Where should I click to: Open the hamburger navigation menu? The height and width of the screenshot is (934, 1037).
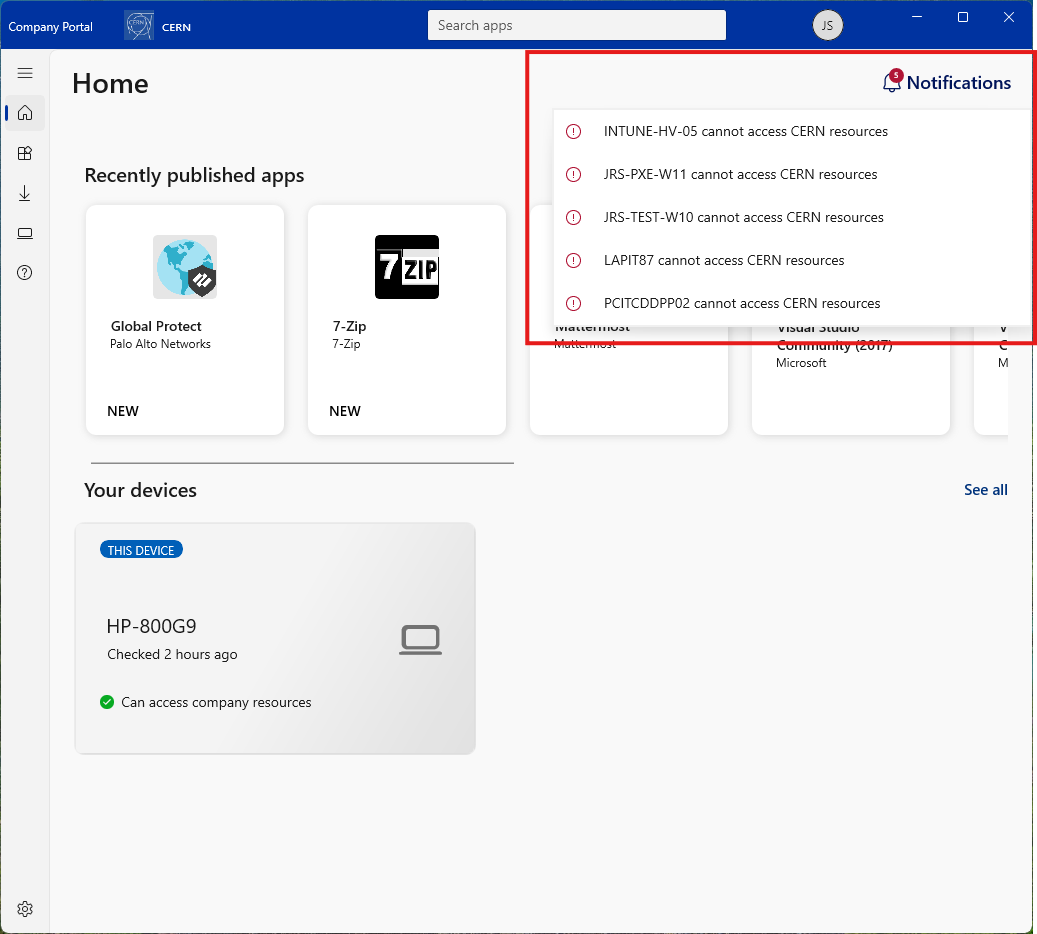25,73
